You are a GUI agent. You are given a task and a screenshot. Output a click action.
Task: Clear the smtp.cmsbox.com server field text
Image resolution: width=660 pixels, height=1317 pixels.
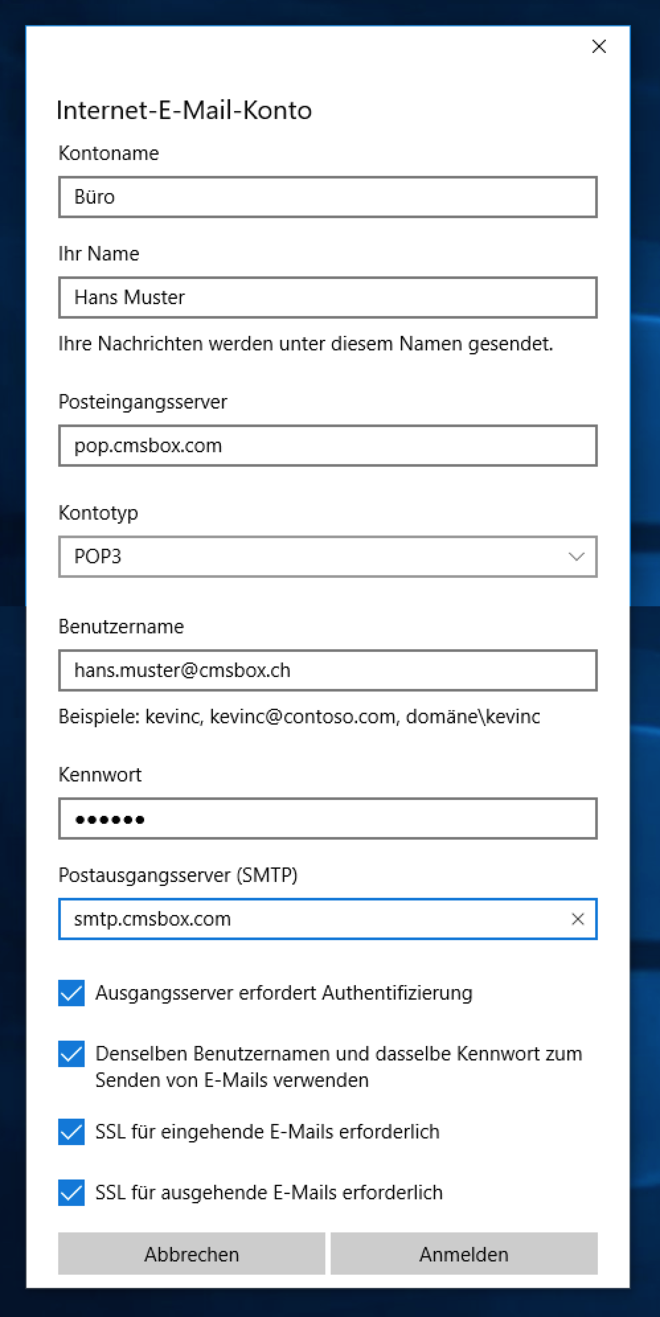coord(578,918)
